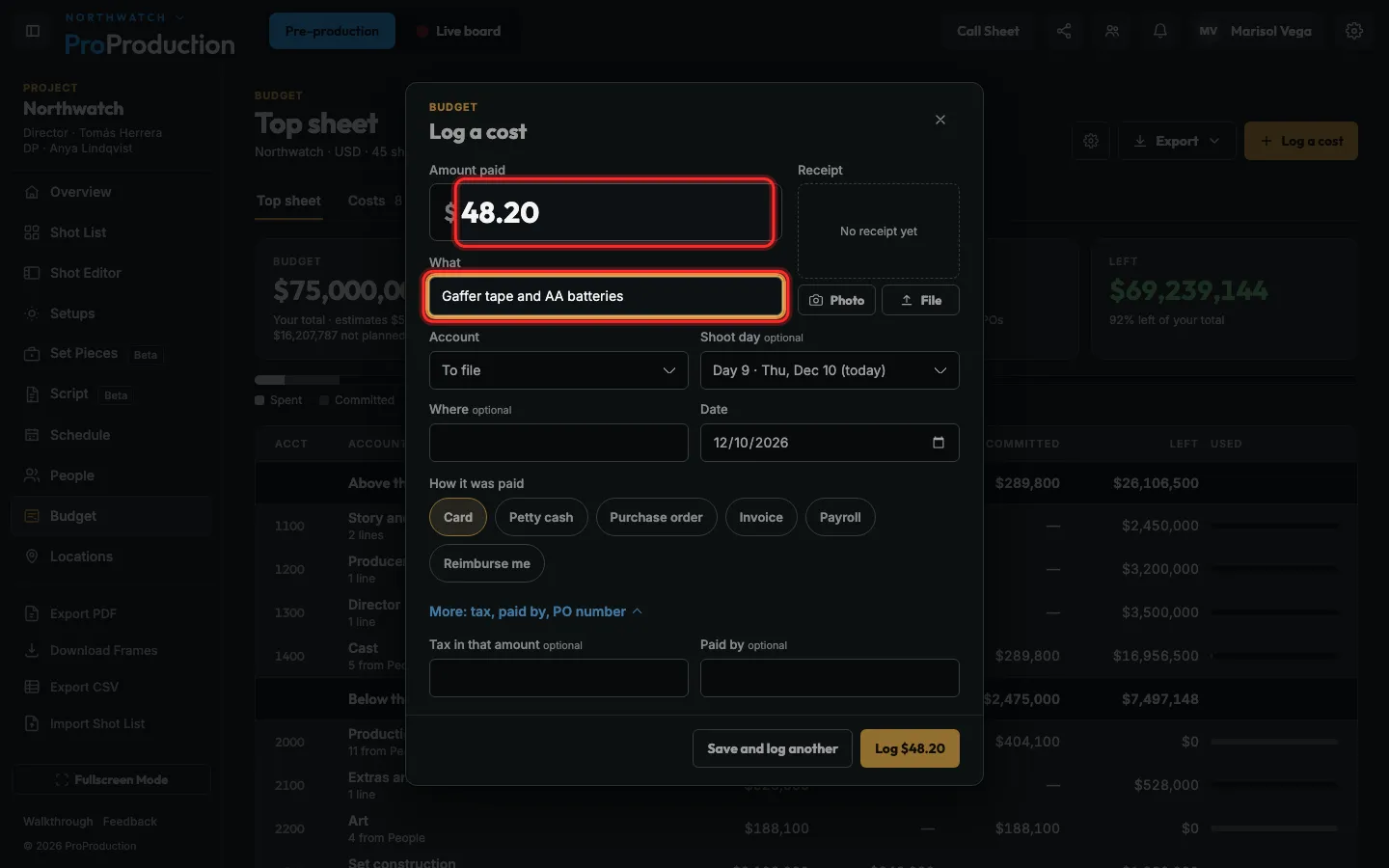Image resolution: width=1389 pixels, height=868 pixels.
Task: Select Payroll payment method
Action: [840, 517]
